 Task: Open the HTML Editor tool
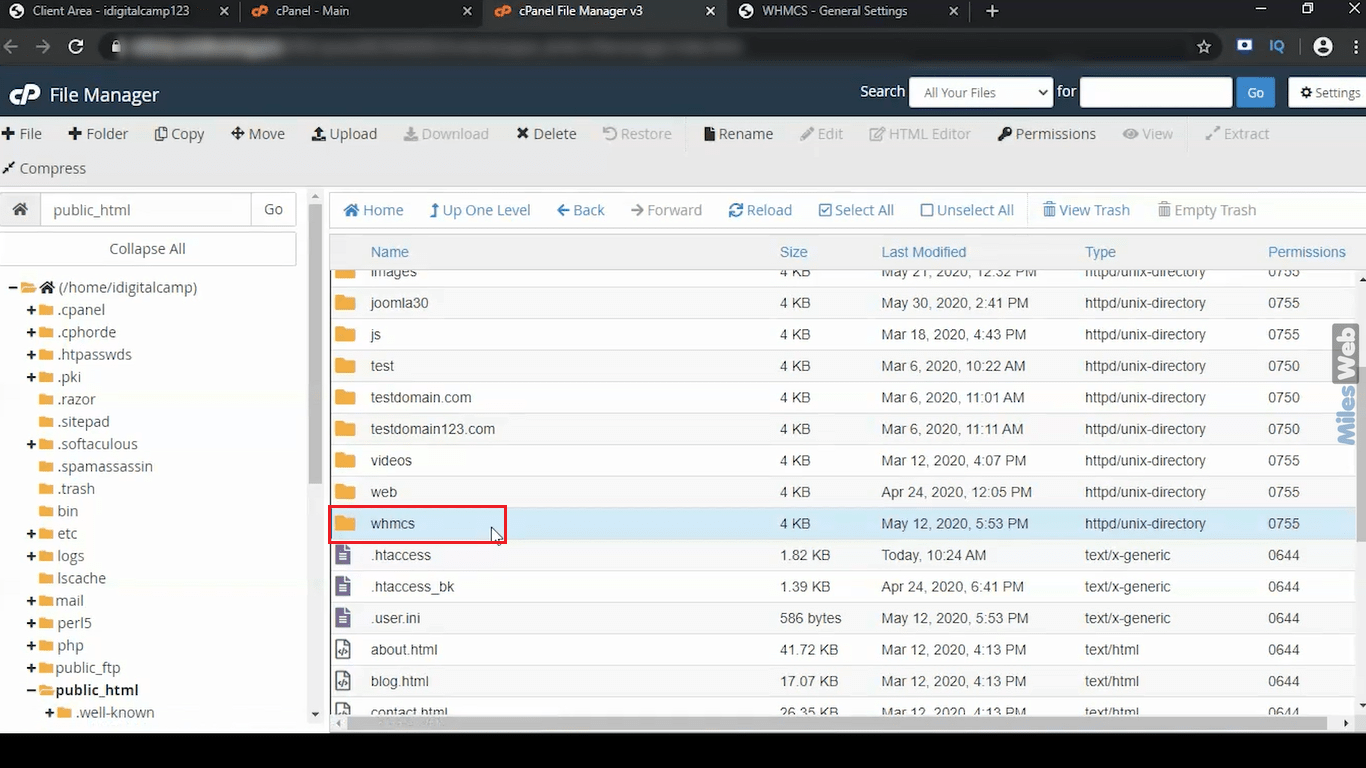pos(920,134)
